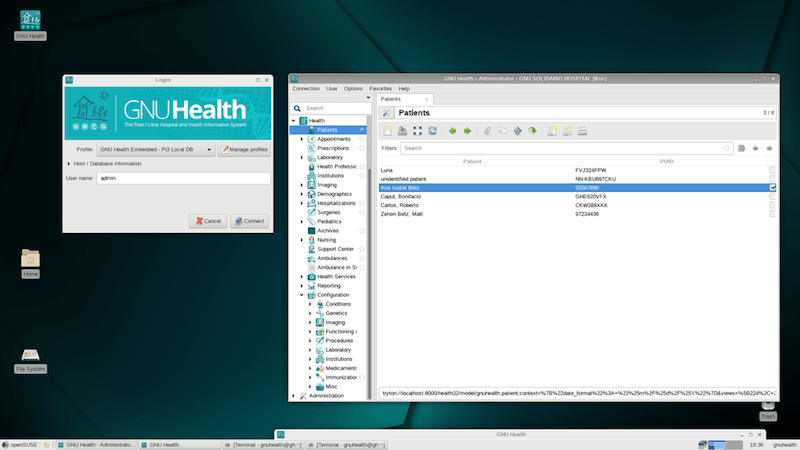Expand the Administration tree node
The image size is (800, 450).
tap(293, 396)
